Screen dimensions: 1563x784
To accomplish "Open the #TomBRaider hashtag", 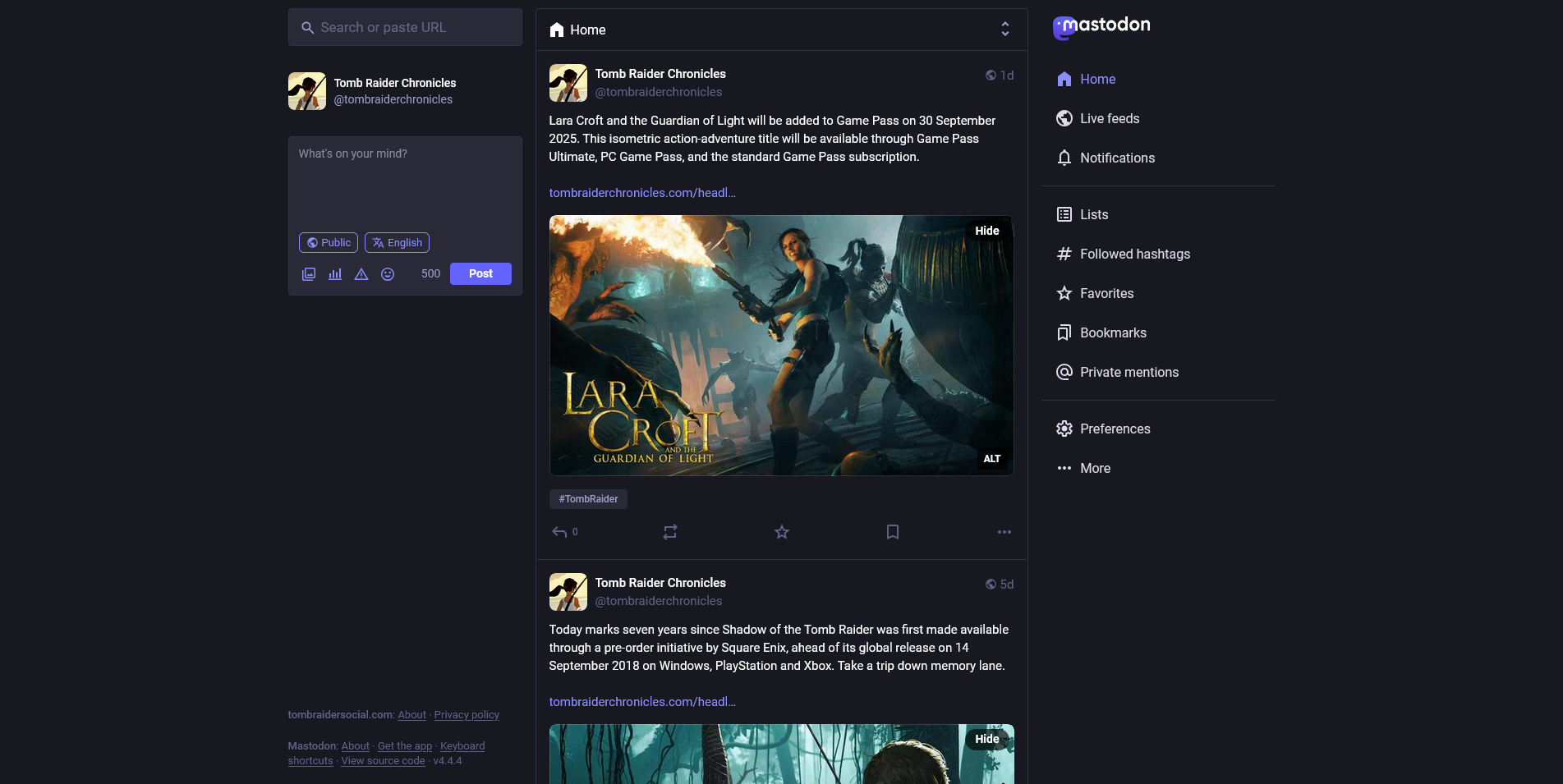I will [588, 499].
